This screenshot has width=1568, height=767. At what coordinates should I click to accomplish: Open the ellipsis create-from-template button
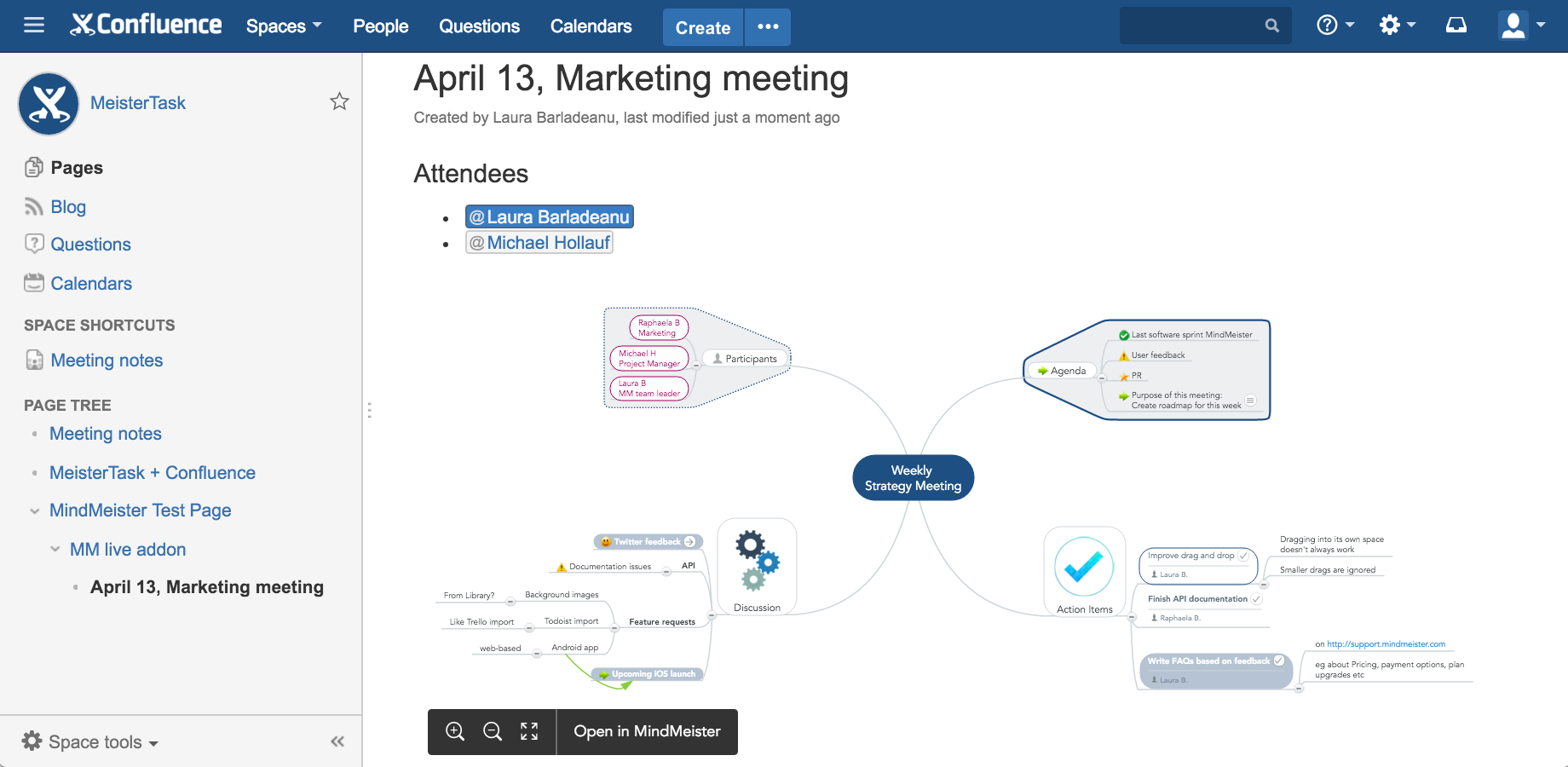point(768,27)
